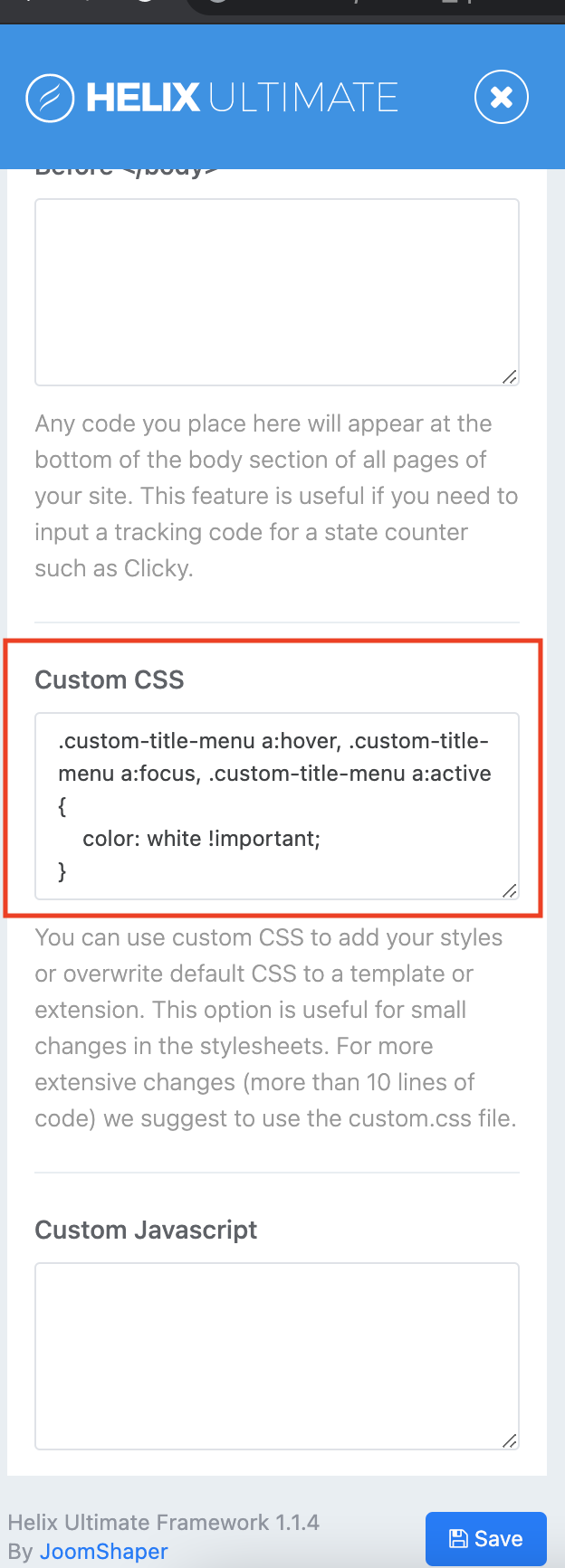This screenshot has width=565, height=1568.
Task: Click the opening brace in Custom CSS
Action: (62, 806)
